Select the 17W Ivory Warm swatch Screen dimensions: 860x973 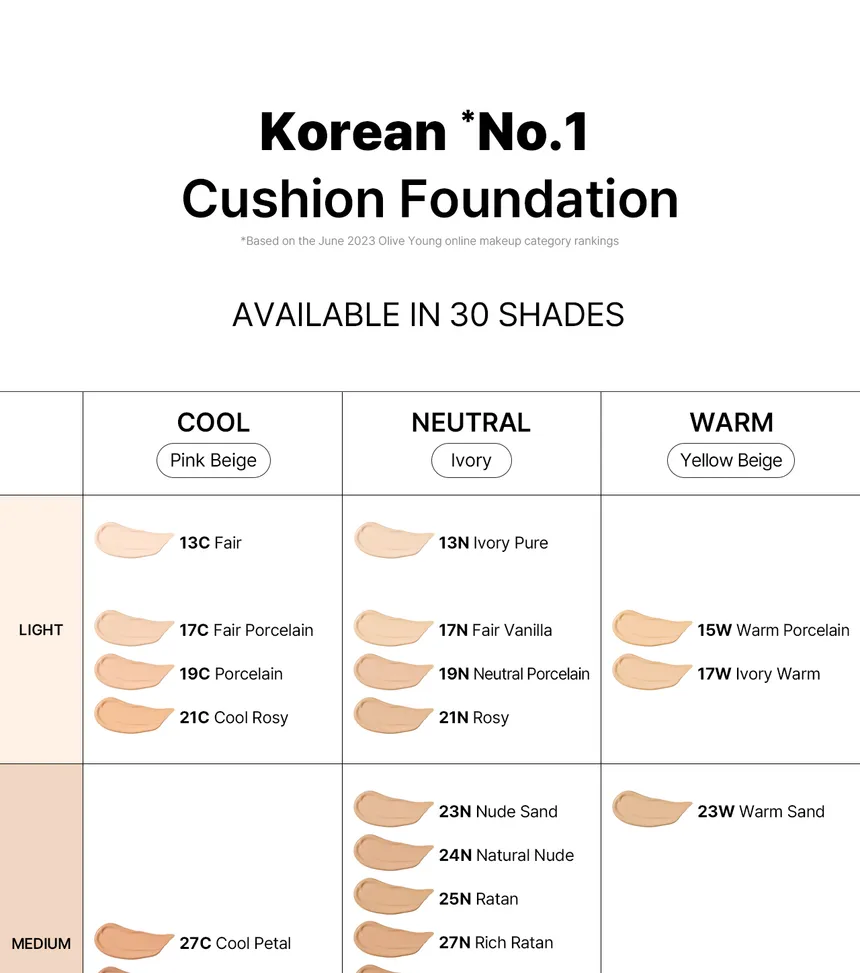(651, 672)
